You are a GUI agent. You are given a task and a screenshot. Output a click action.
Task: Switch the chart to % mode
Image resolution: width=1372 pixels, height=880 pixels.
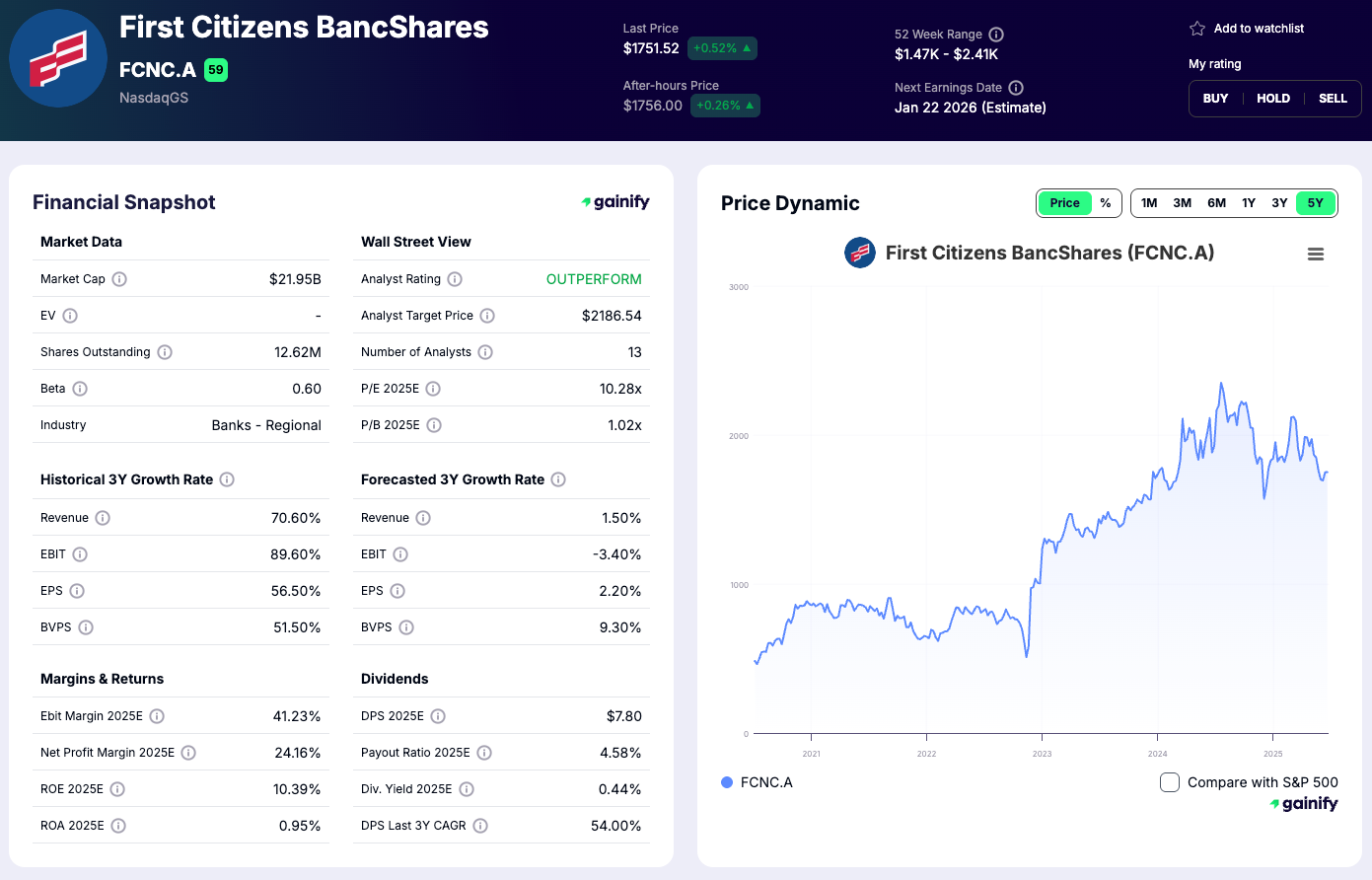(x=1106, y=202)
